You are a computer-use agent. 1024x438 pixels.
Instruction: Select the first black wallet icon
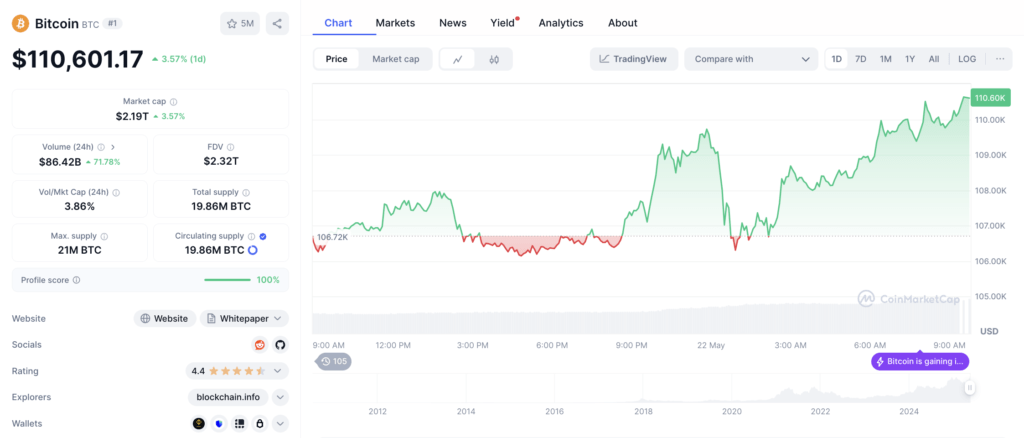pos(199,424)
